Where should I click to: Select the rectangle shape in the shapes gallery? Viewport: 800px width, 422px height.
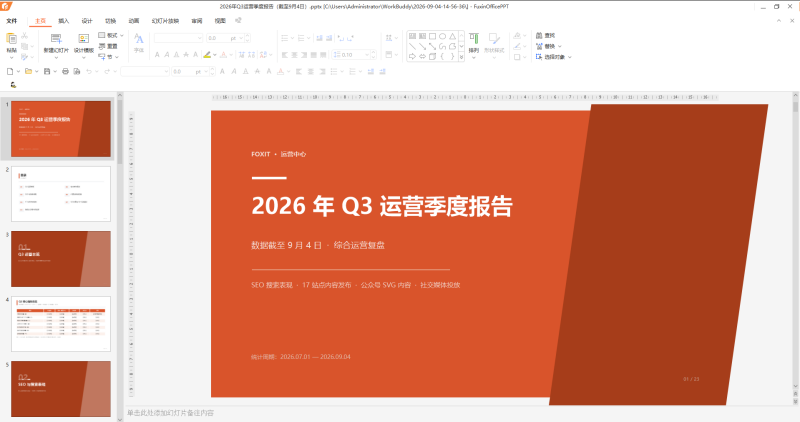432,36
